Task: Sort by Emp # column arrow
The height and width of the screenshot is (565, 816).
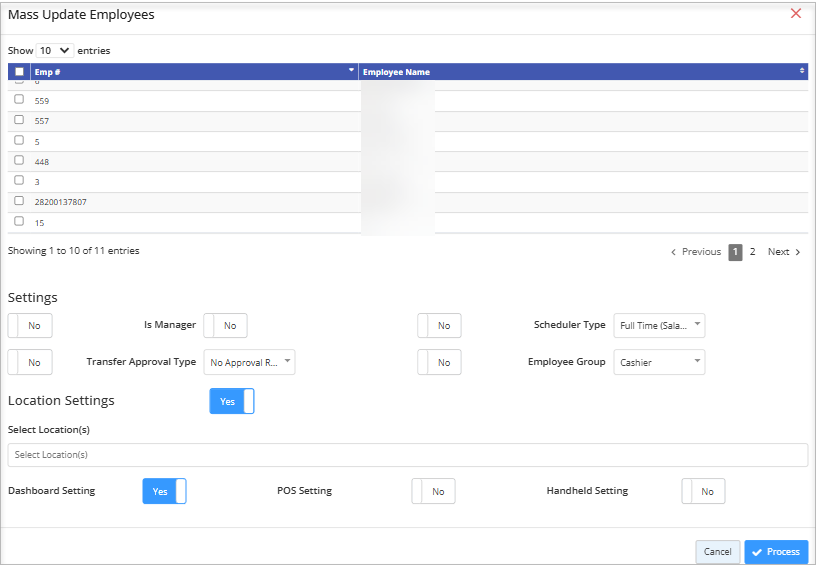Action: tap(351, 70)
